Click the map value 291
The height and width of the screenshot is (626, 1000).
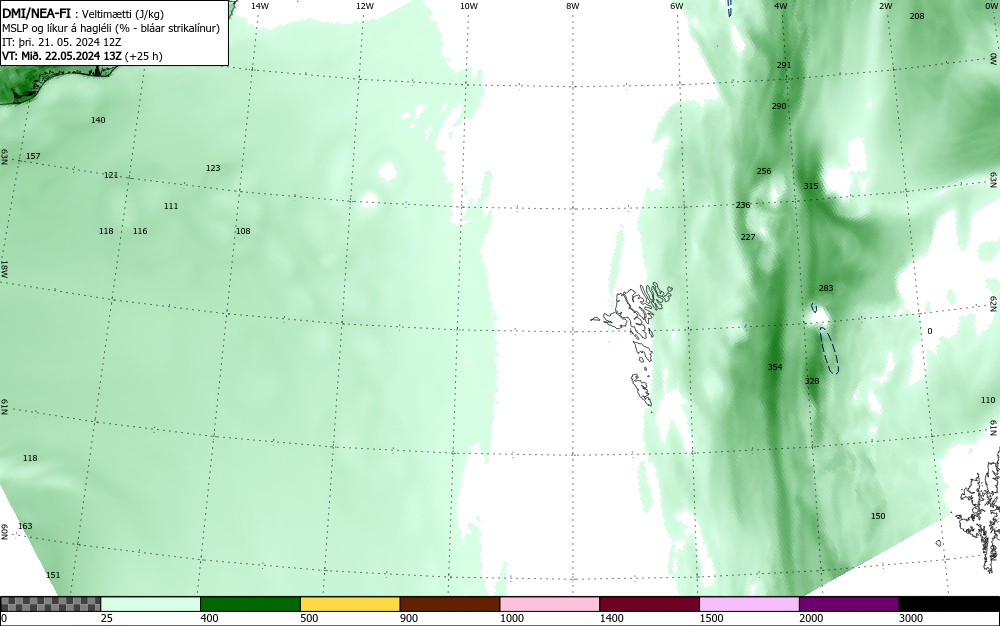[784, 64]
